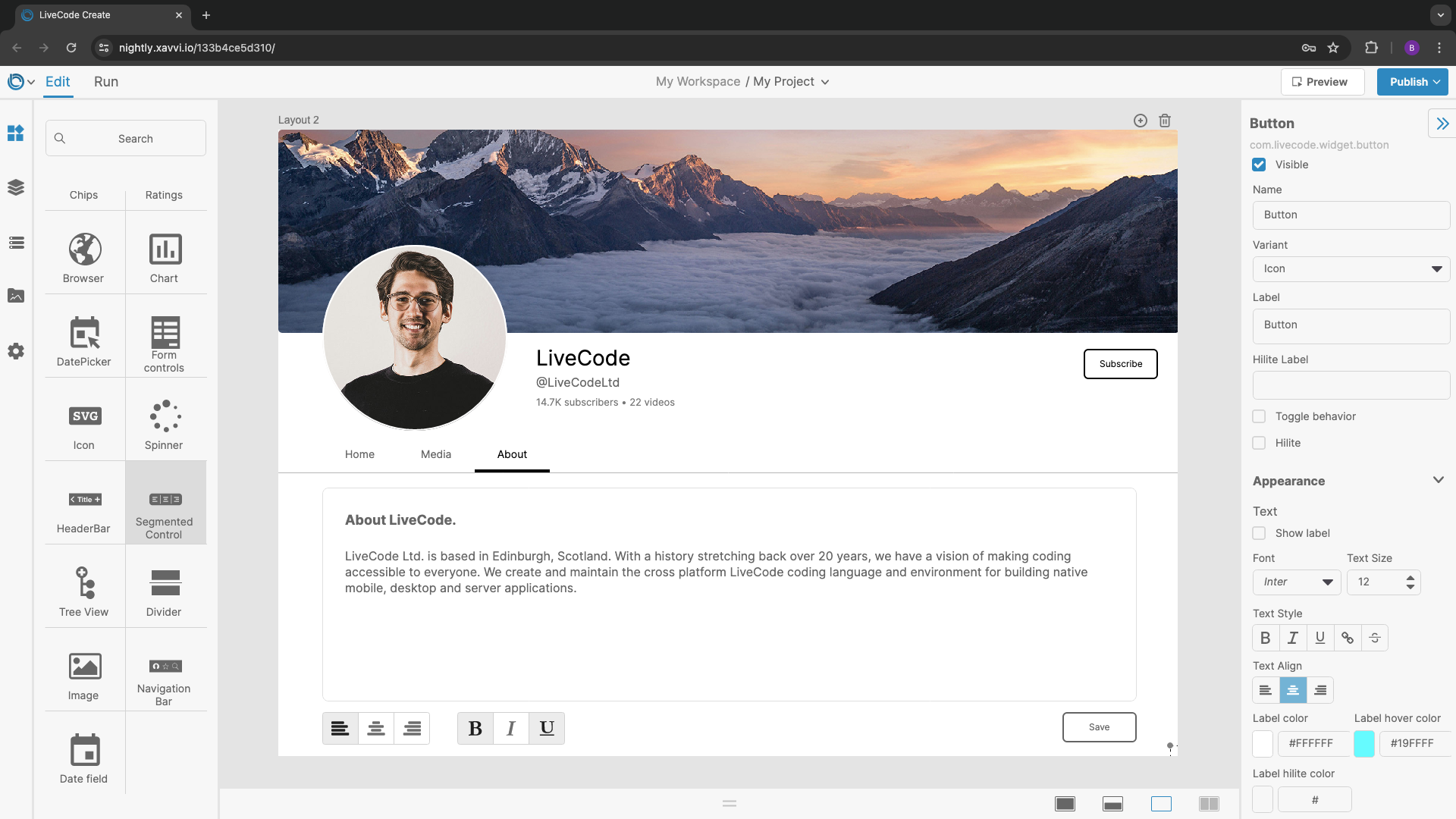Check the Show label checkbox

[x=1259, y=533]
